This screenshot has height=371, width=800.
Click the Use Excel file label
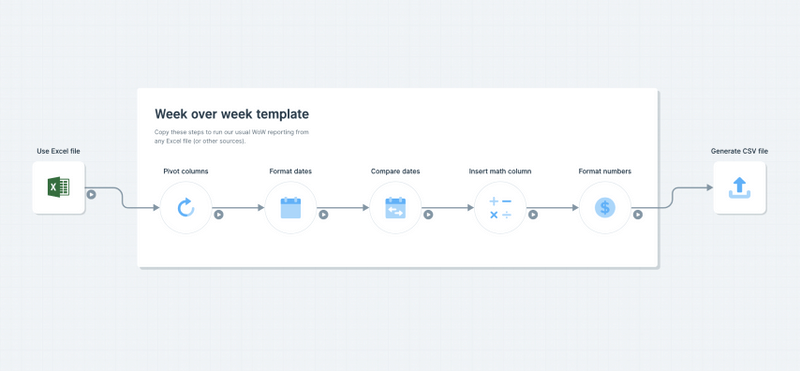click(x=59, y=151)
